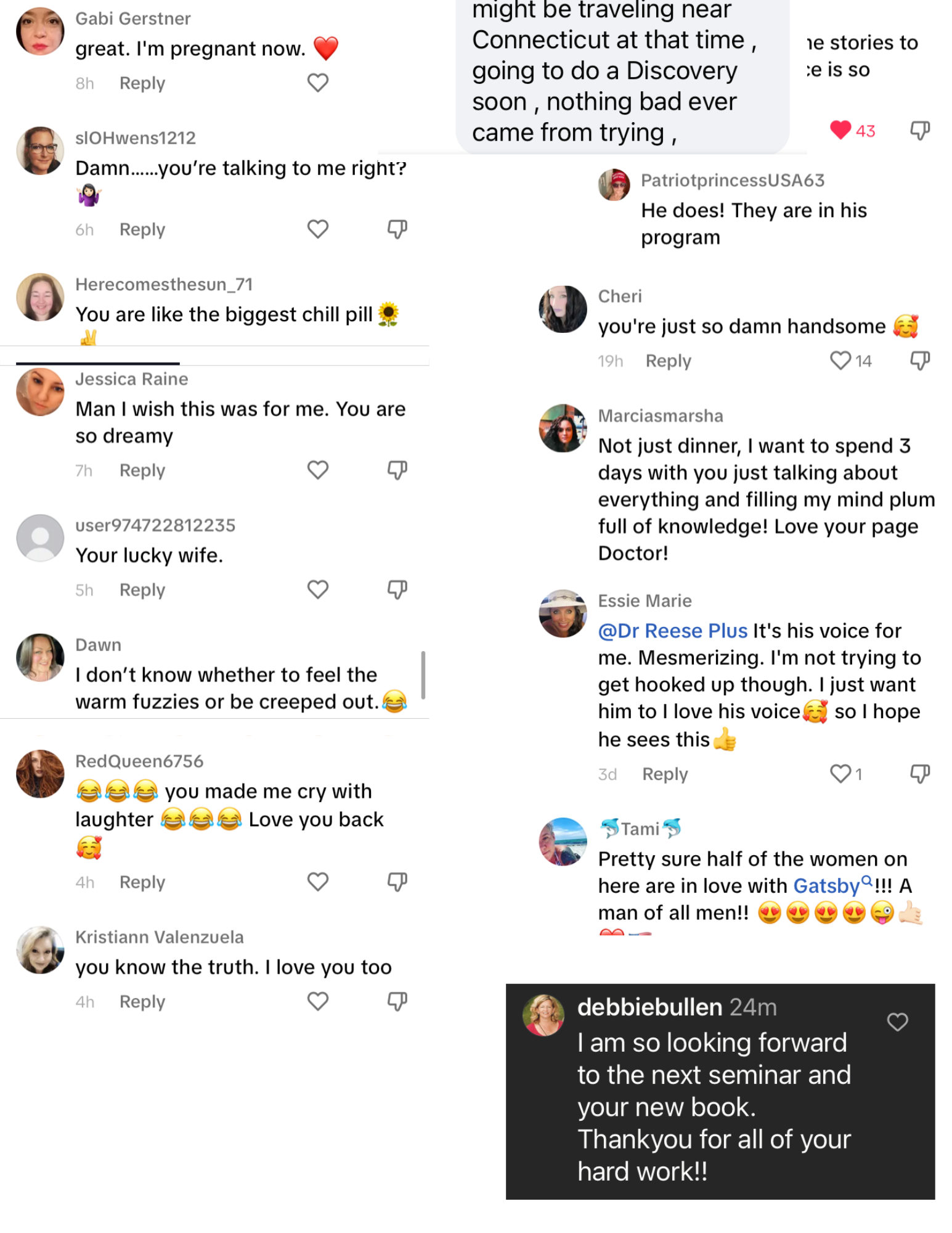This screenshot has width=952, height=1233.
Task: Dislike Essie Marie's comment
Action: 919,774
